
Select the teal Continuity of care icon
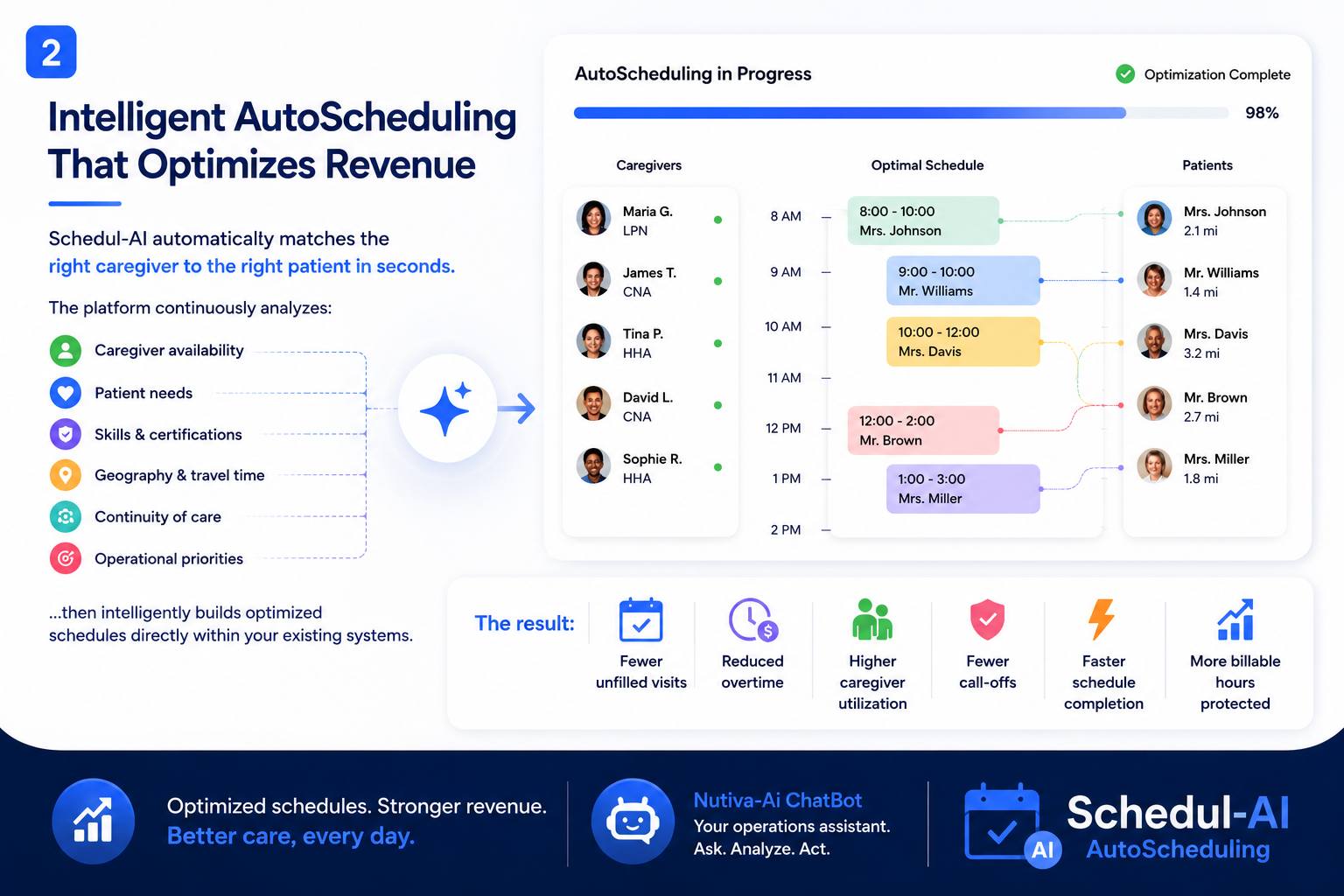pos(66,516)
